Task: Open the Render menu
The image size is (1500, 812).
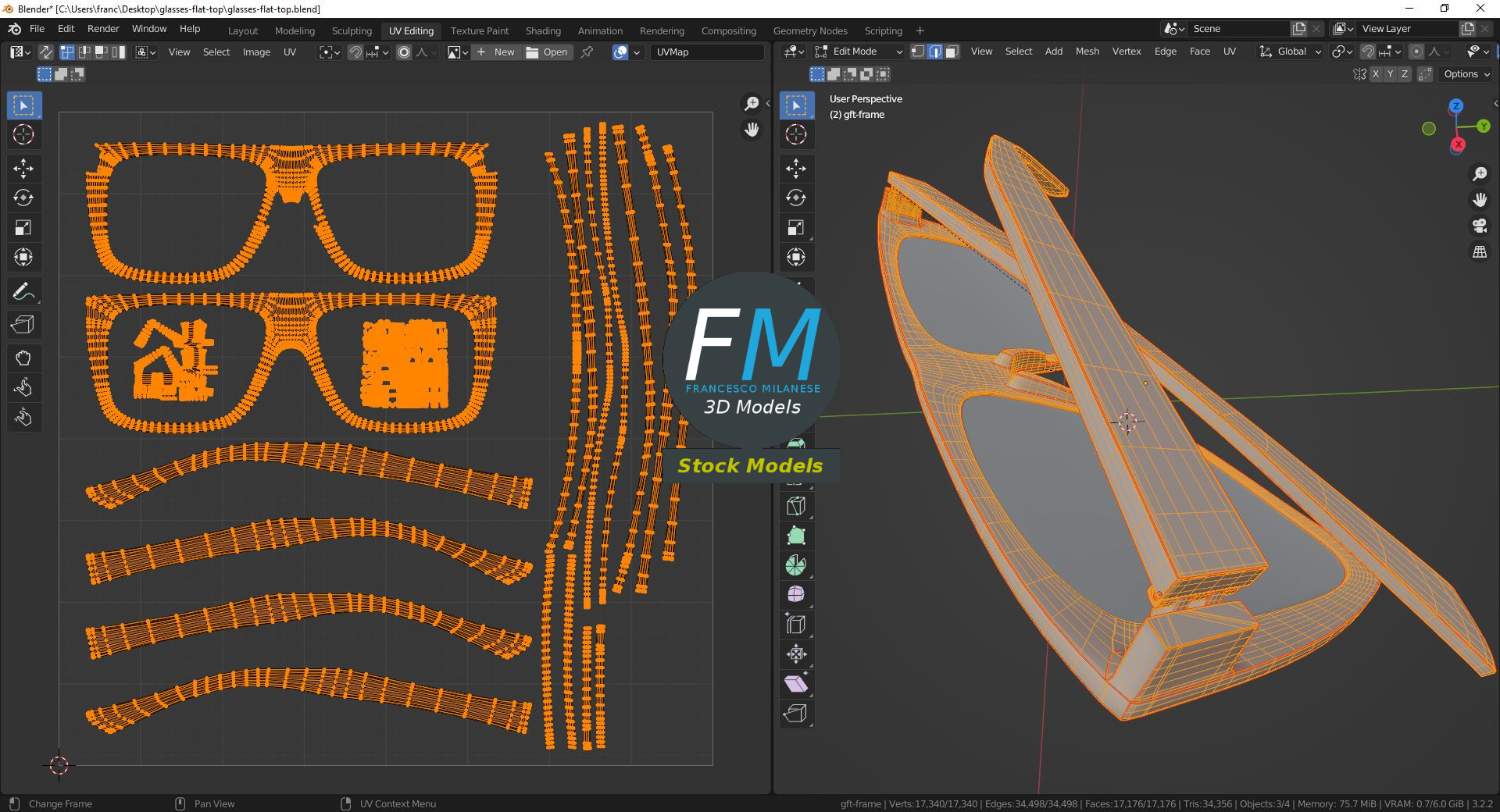Action: [x=103, y=29]
